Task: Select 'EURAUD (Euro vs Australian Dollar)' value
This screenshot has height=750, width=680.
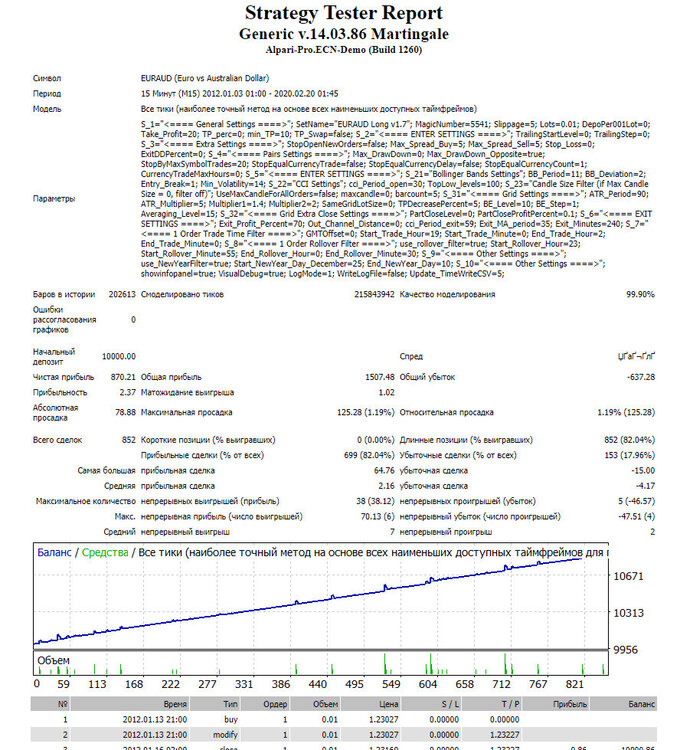Action: click(205, 78)
